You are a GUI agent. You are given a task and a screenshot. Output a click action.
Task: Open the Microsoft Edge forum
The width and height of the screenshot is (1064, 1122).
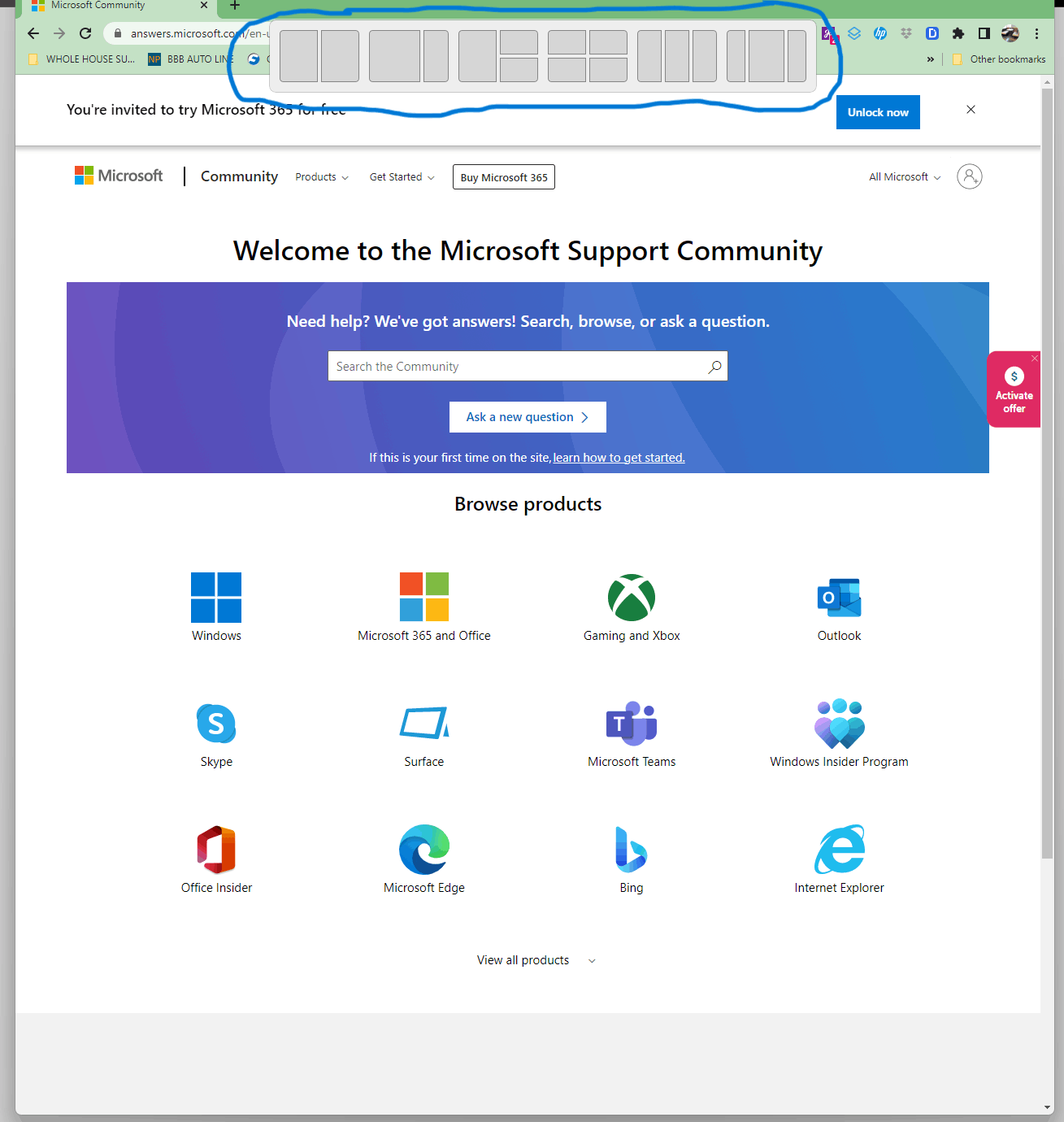[x=424, y=859]
